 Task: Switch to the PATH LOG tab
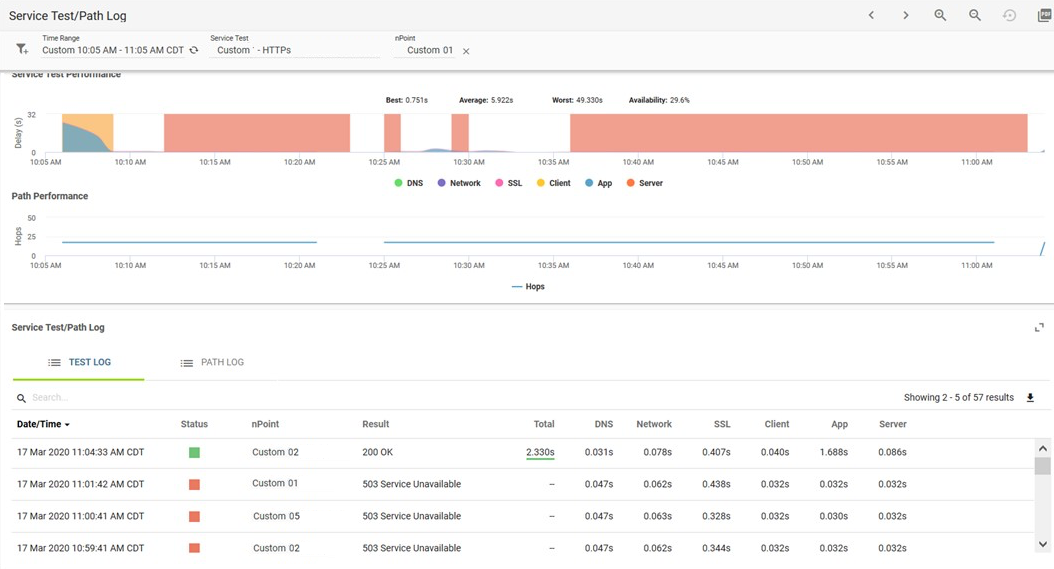pos(212,363)
